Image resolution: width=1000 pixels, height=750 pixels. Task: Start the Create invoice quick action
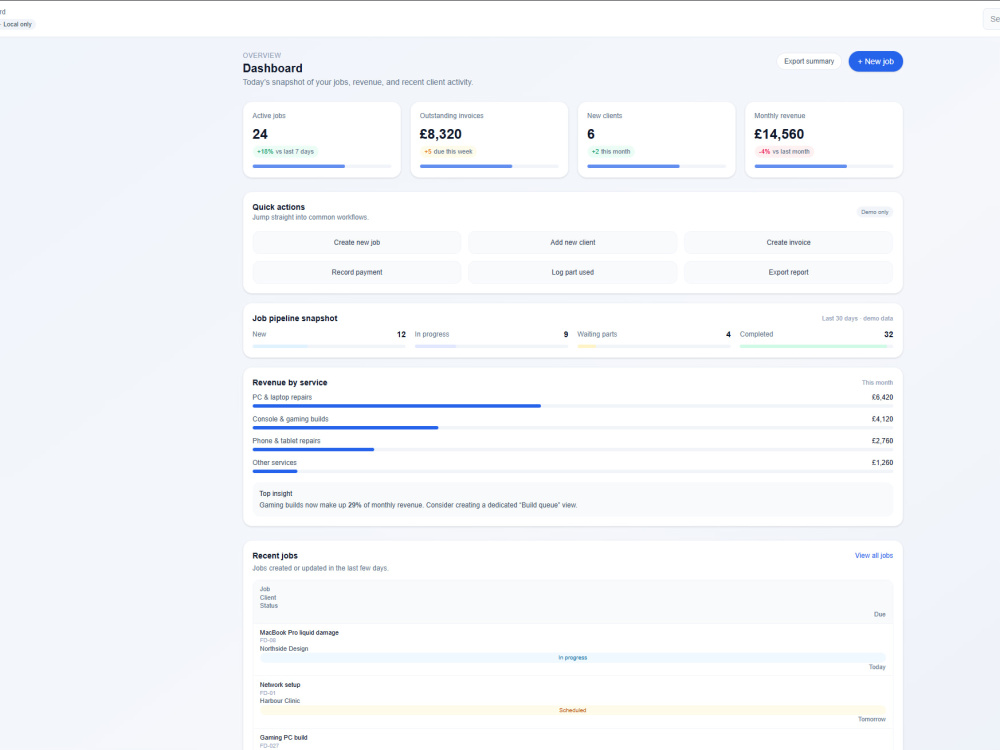788,242
